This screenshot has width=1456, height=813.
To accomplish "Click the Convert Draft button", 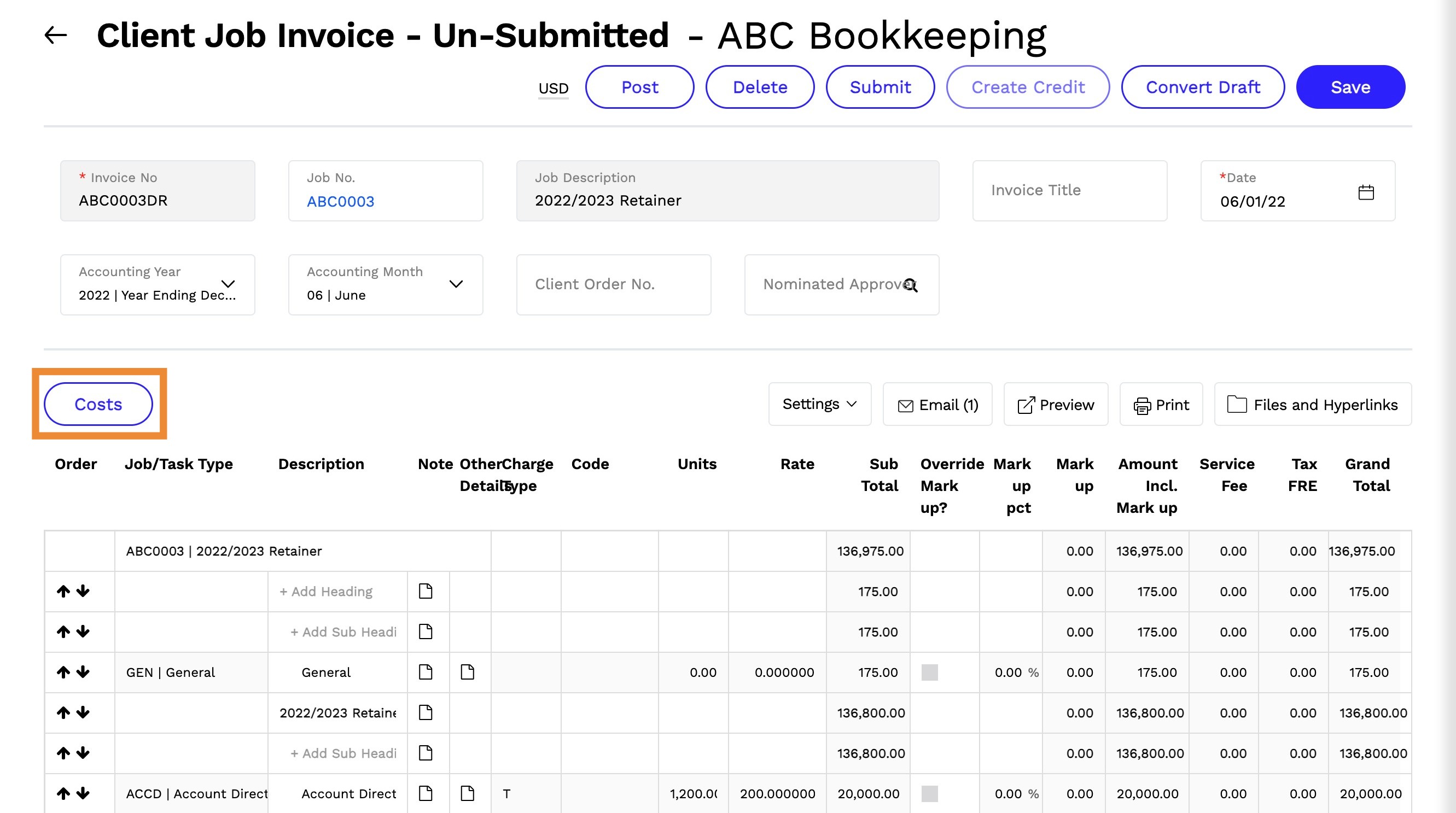I will pyautogui.click(x=1202, y=87).
